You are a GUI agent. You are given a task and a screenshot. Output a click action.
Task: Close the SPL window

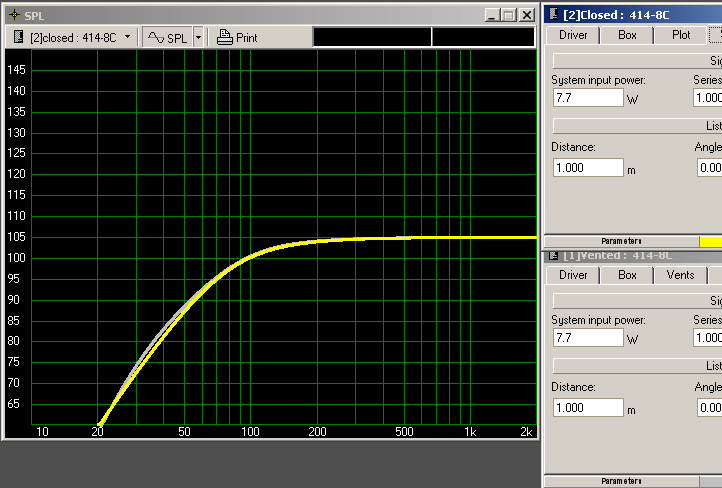(526, 15)
